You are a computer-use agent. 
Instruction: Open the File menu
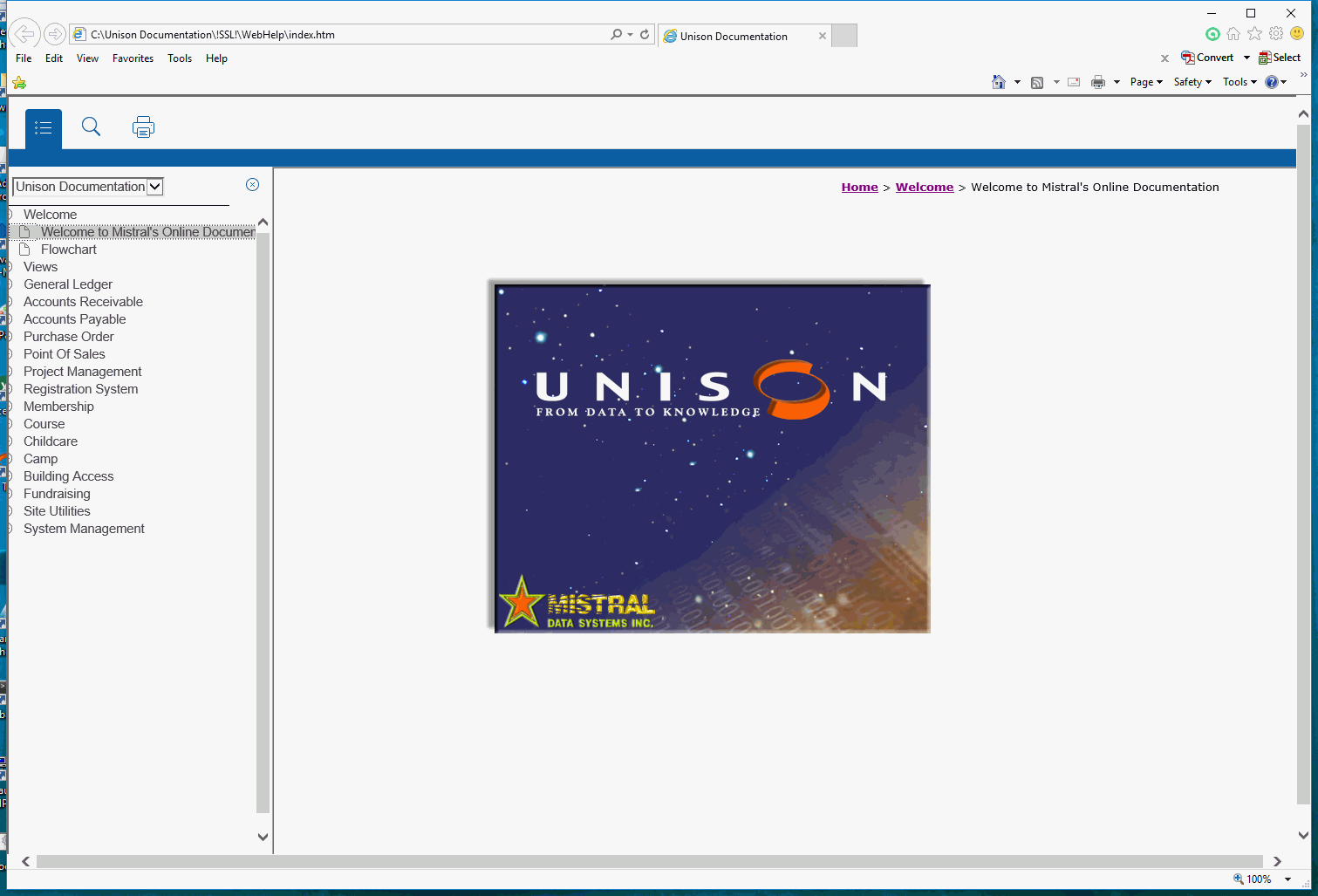click(24, 58)
